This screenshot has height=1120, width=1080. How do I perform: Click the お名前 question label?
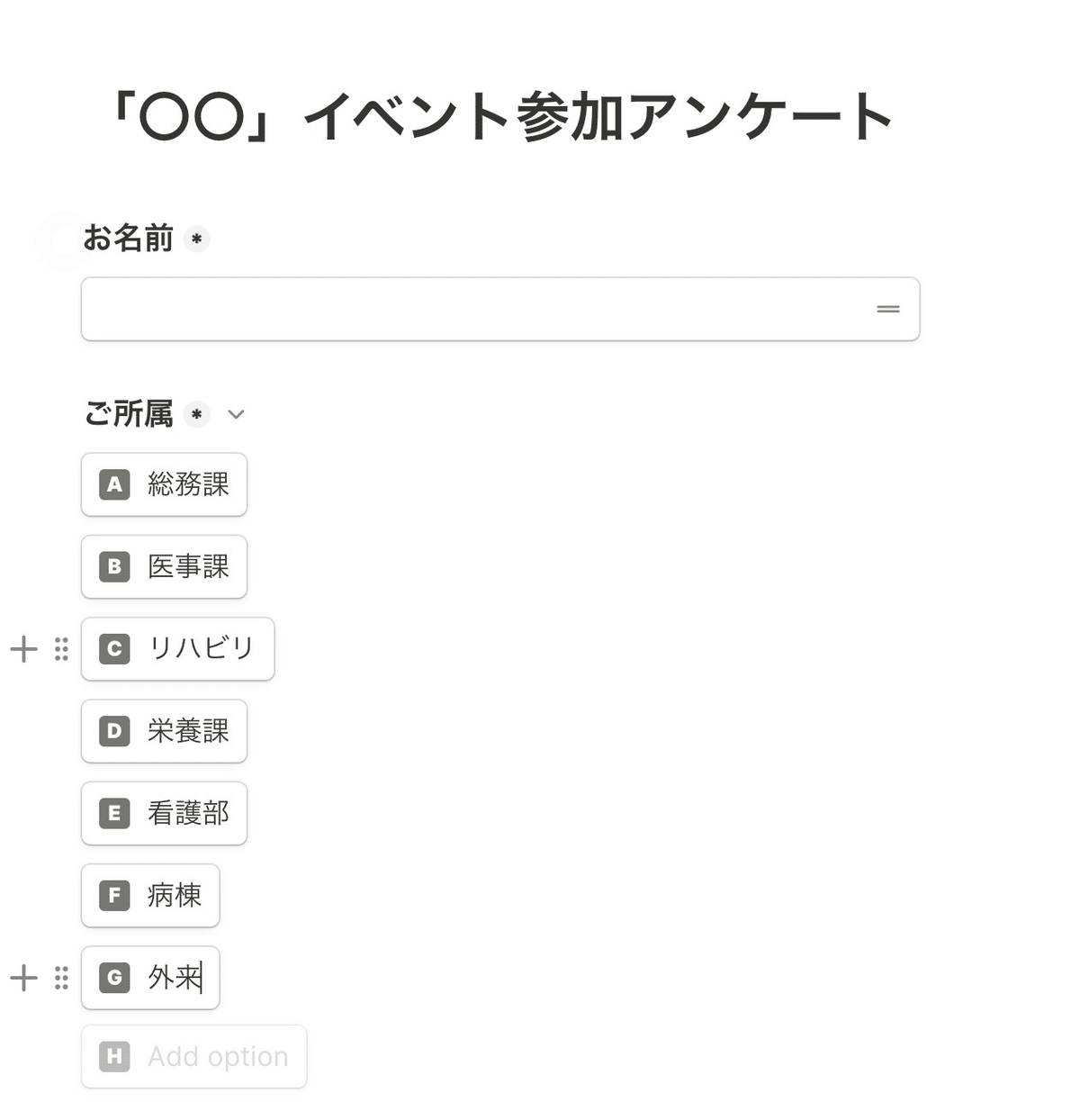tap(129, 239)
